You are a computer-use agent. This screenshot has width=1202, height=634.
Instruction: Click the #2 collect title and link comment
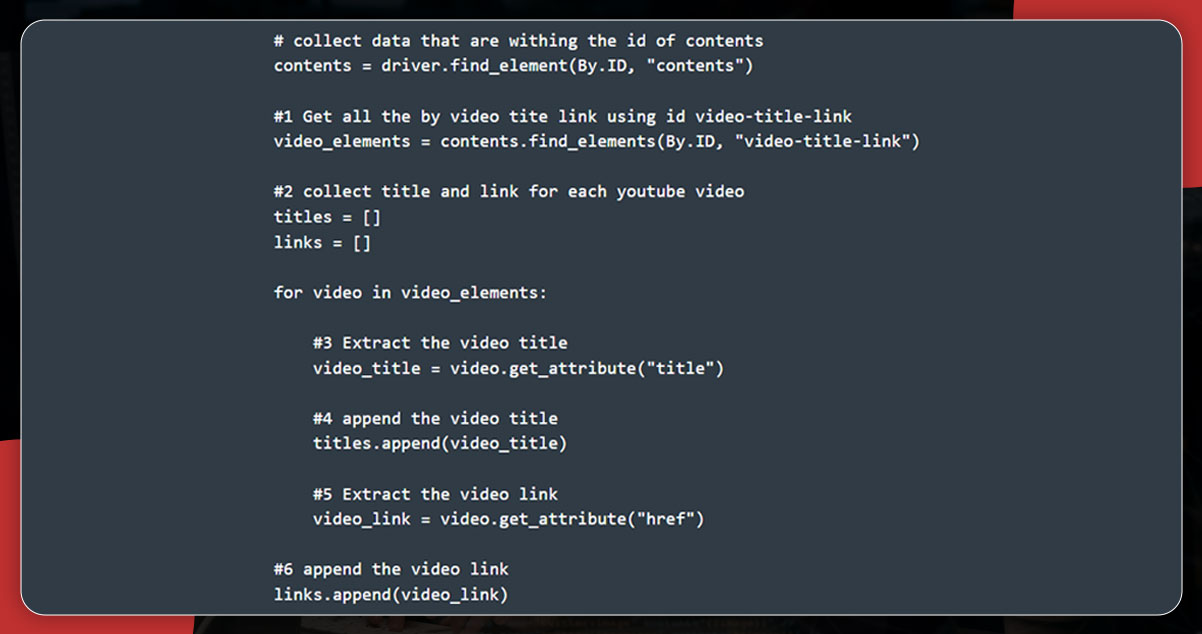508,191
